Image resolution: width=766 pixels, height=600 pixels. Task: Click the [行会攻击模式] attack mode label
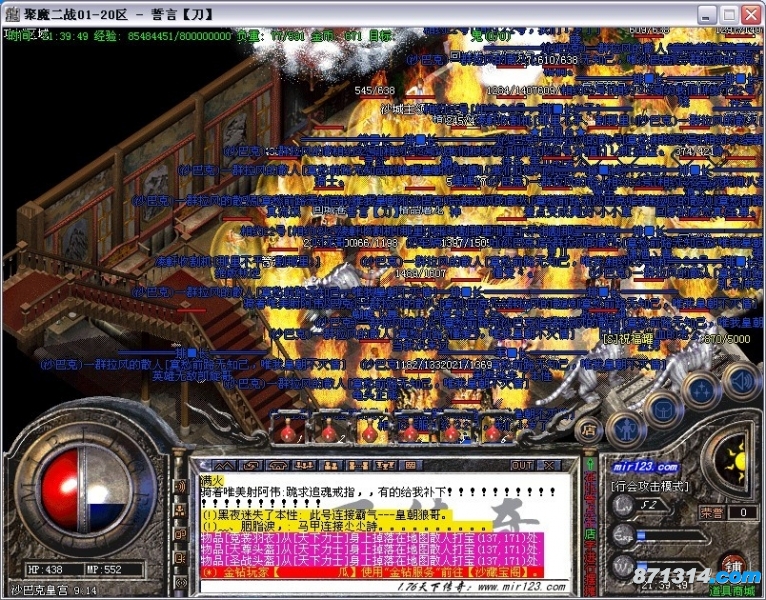pos(650,486)
